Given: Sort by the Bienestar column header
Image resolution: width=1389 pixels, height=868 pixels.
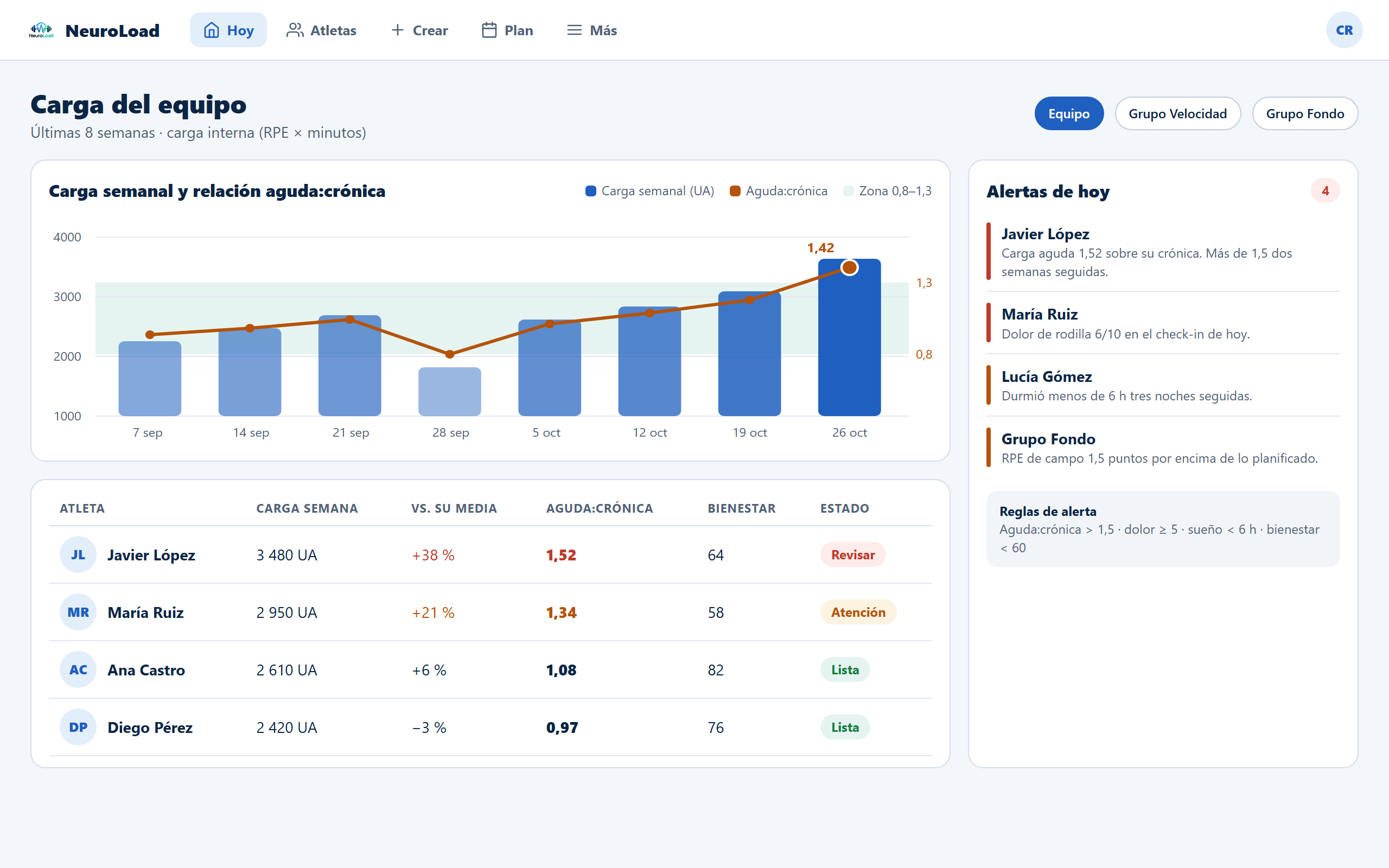Looking at the screenshot, I should 742,509.
